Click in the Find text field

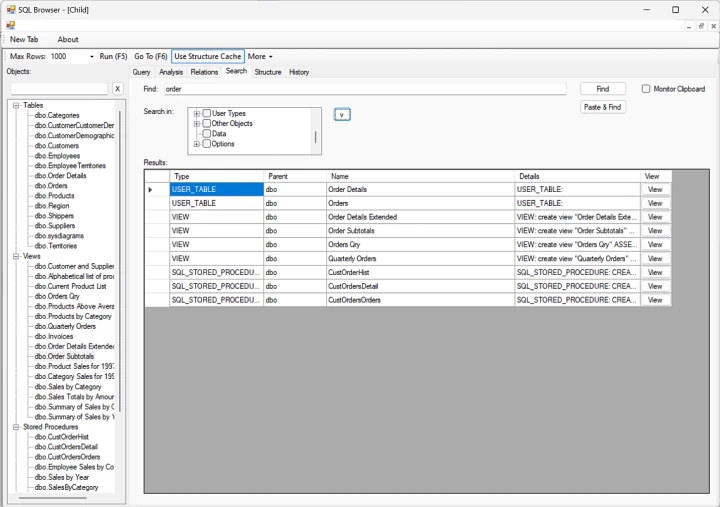click(x=365, y=89)
